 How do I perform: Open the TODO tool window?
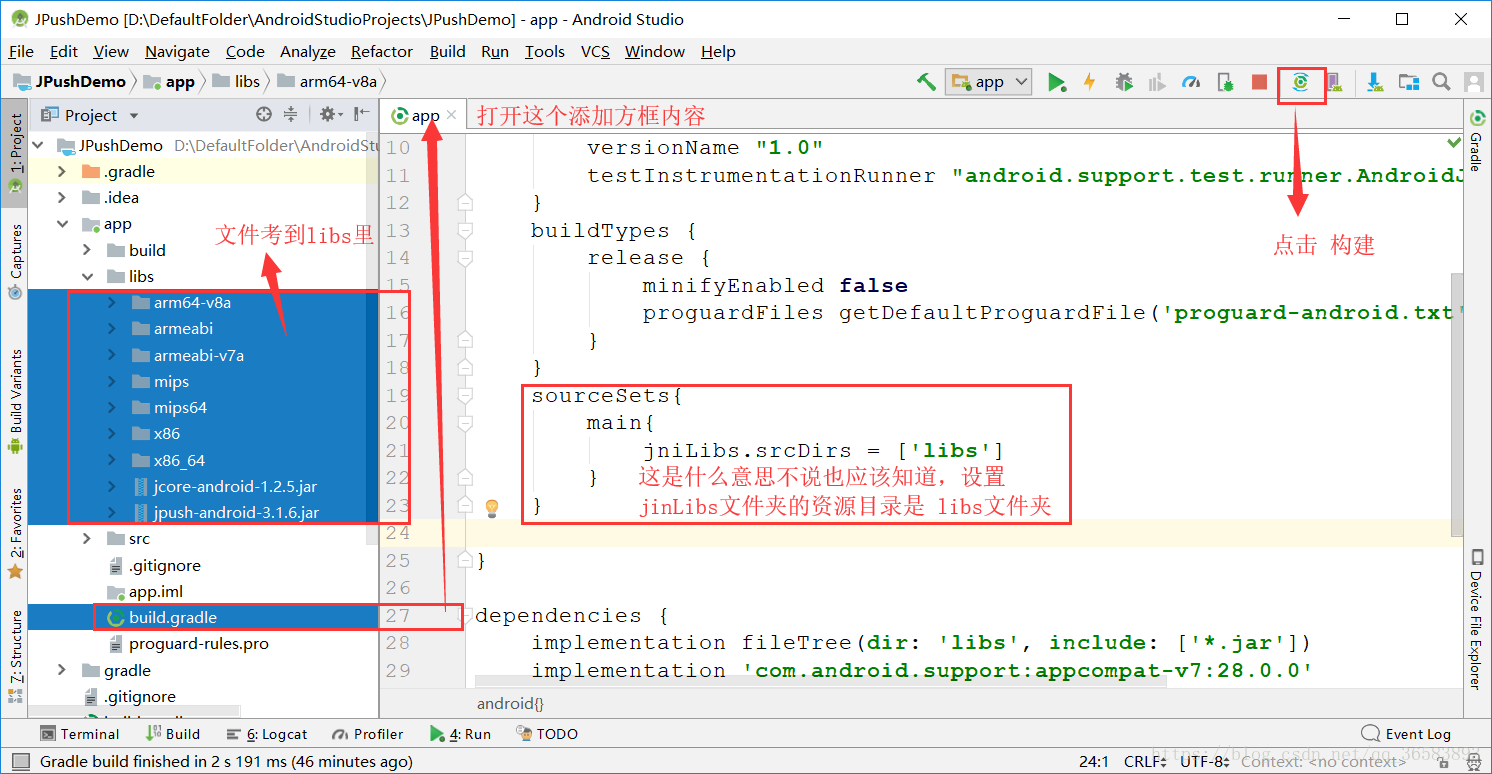pos(547,734)
